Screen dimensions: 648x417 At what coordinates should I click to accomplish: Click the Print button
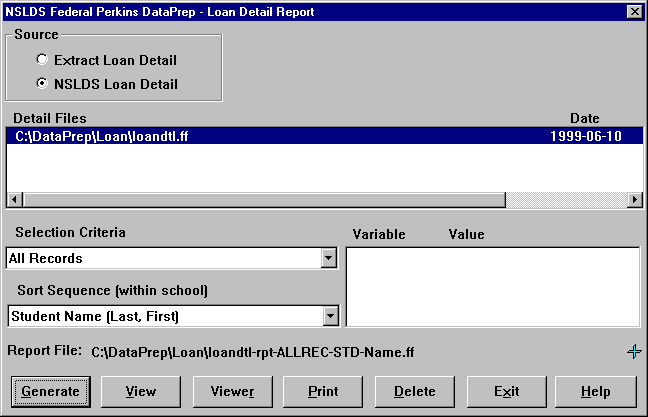point(323,391)
